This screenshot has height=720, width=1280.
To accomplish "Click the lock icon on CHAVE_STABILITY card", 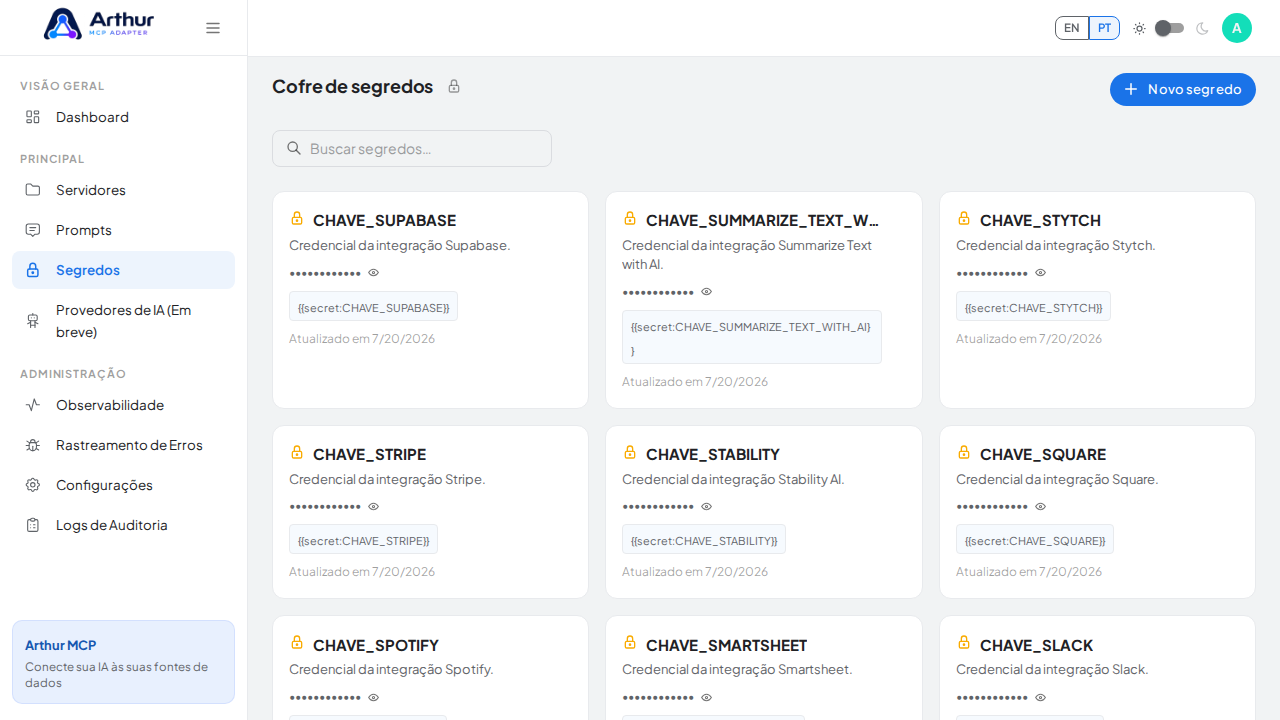I will [630, 452].
